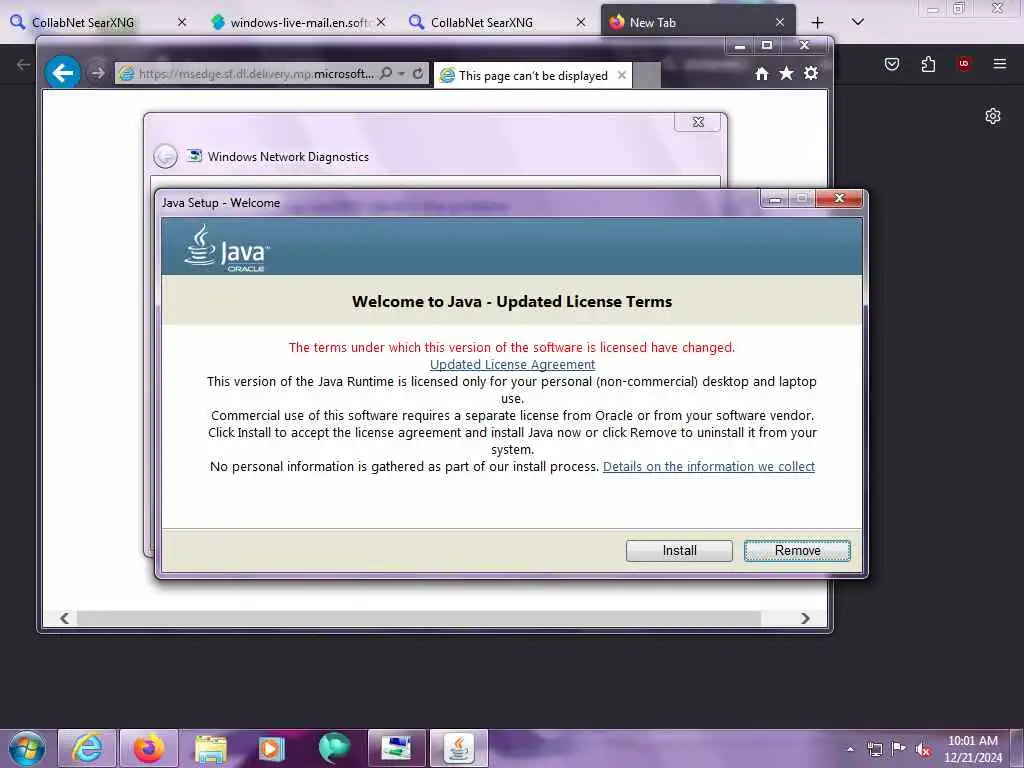Click Firefox back arrow

pyautogui.click(x=23, y=64)
